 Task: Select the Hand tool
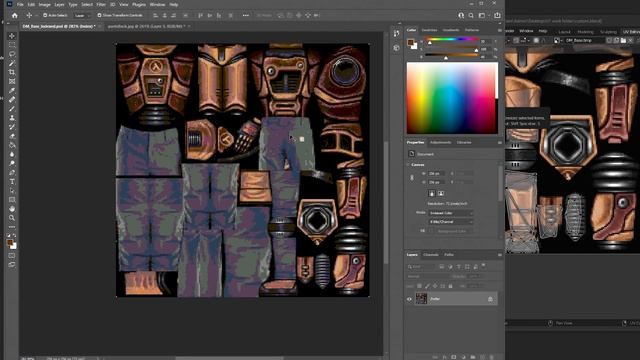click(12, 209)
